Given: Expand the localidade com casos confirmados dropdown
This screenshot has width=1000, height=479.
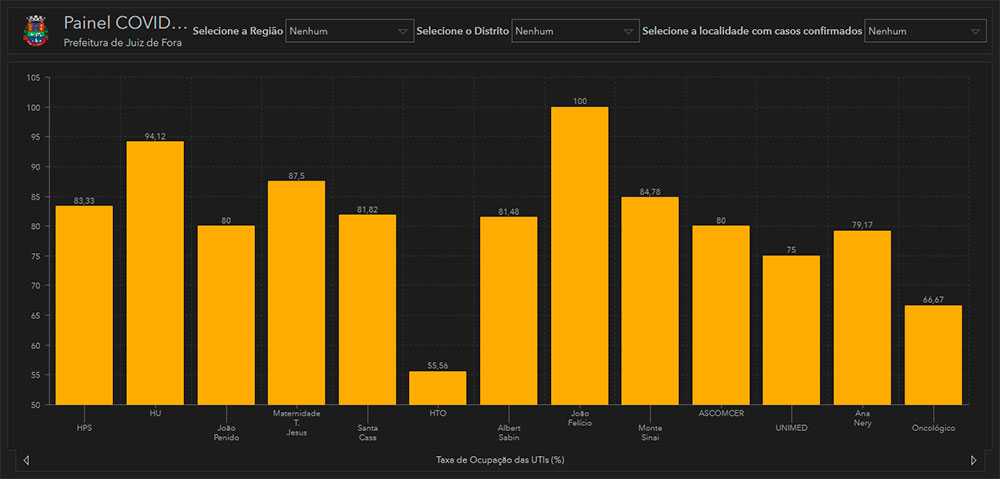Looking at the screenshot, I should [925, 31].
